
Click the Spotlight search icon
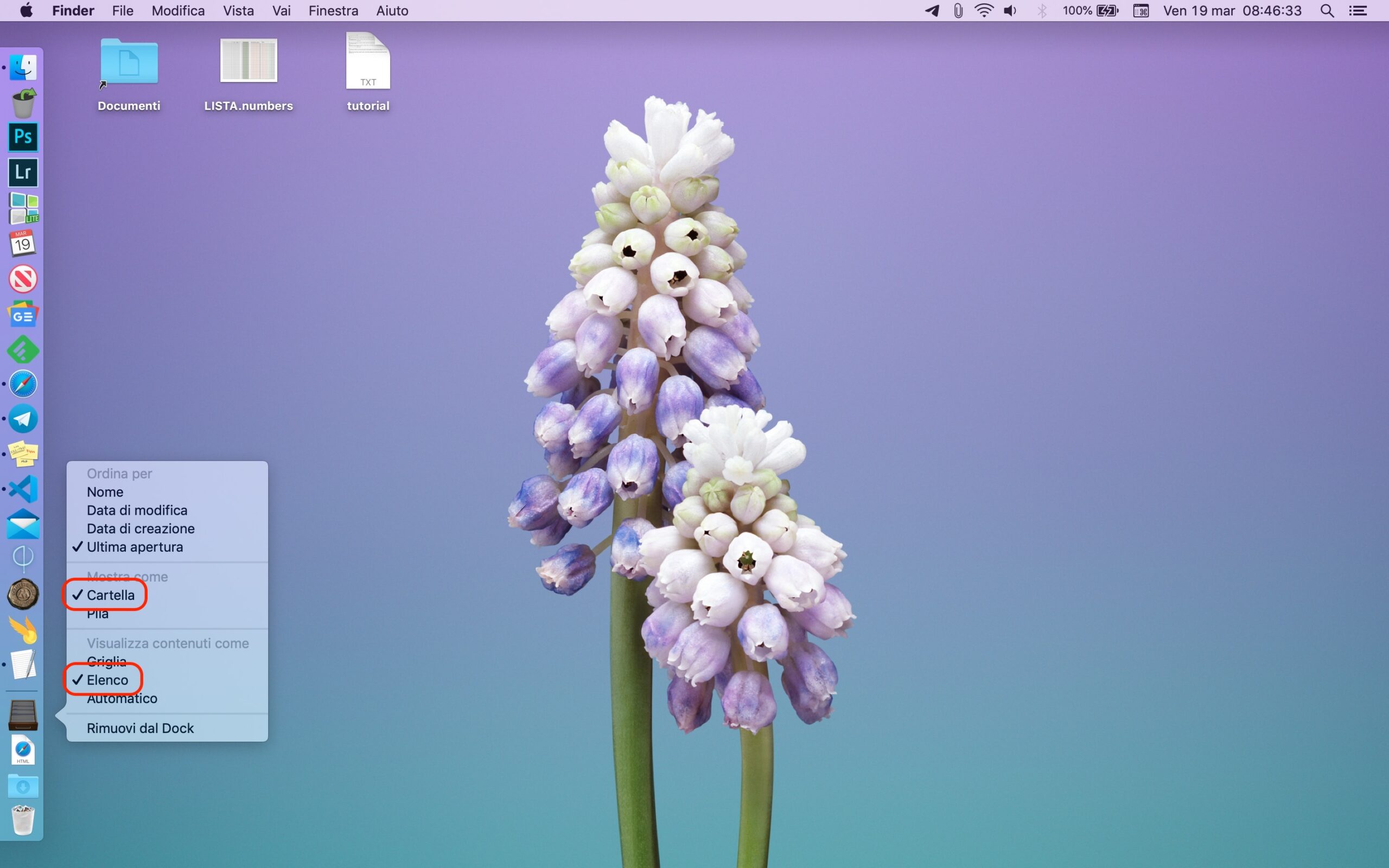point(1327,11)
